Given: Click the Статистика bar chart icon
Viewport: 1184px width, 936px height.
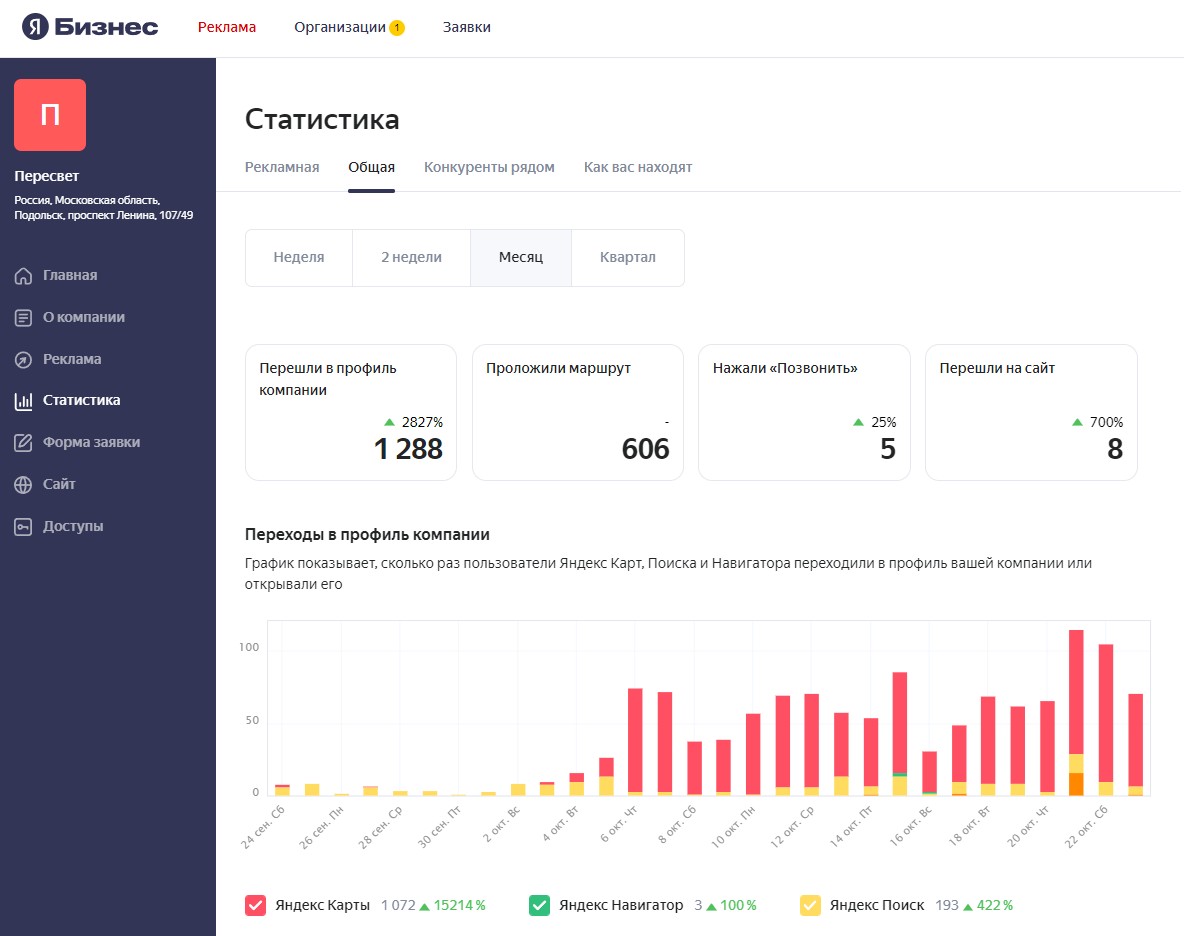Looking at the screenshot, I should [23, 401].
